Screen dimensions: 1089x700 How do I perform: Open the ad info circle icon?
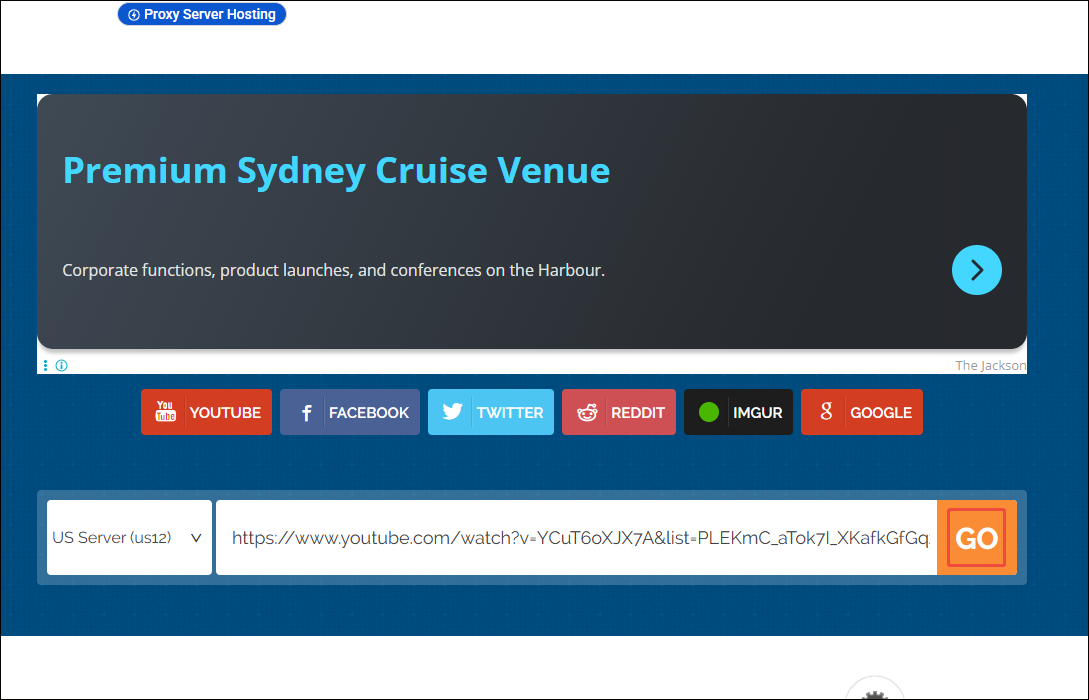pos(62,365)
